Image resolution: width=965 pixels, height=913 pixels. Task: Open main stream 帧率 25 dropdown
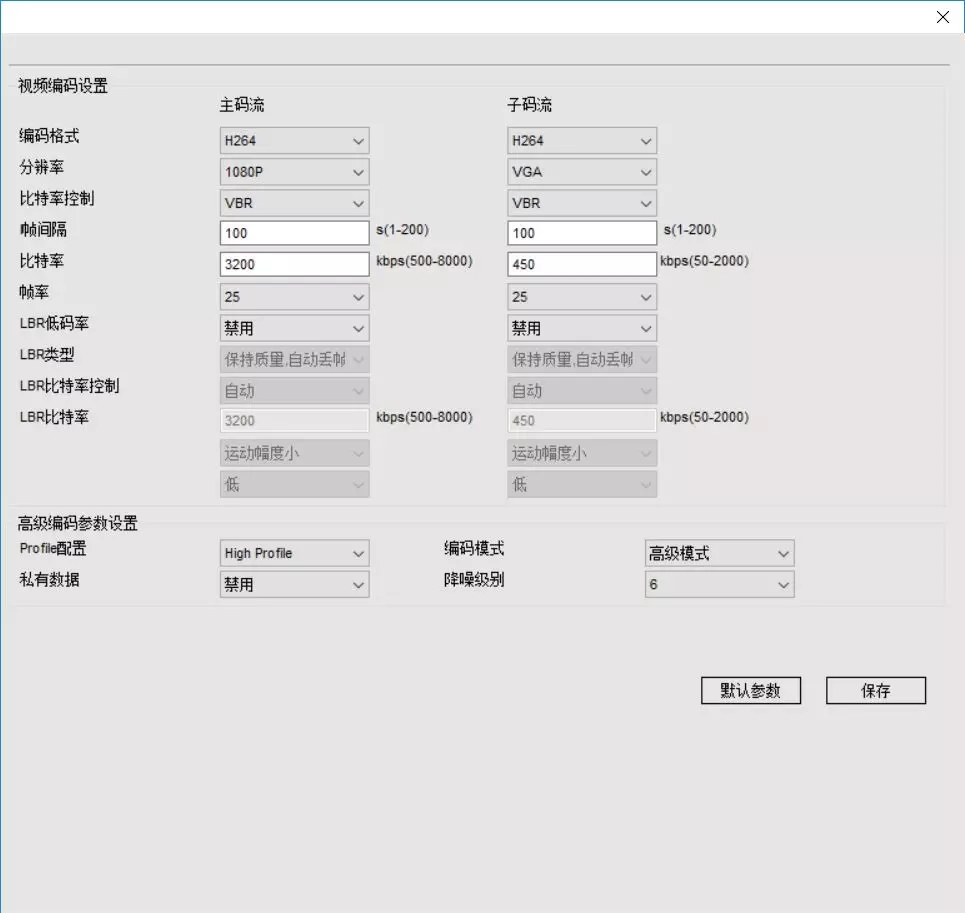[x=294, y=297]
